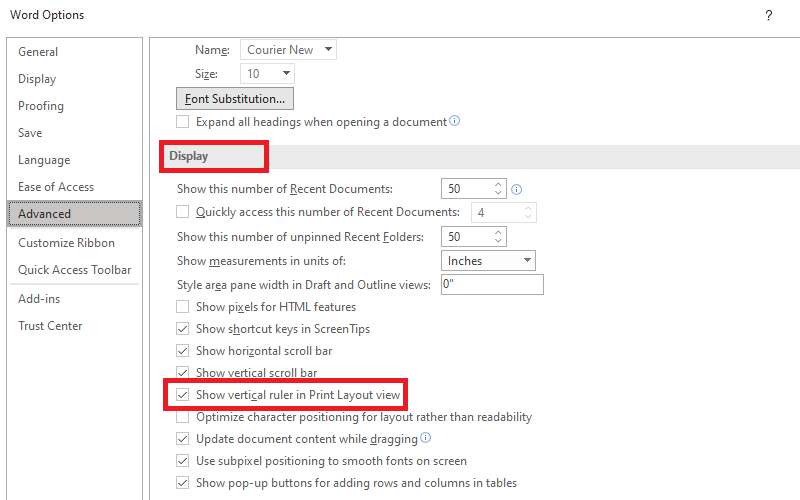Image resolution: width=800 pixels, height=500 pixels.
Task: Click the Style area pane width field
Action: pos(491,285)
